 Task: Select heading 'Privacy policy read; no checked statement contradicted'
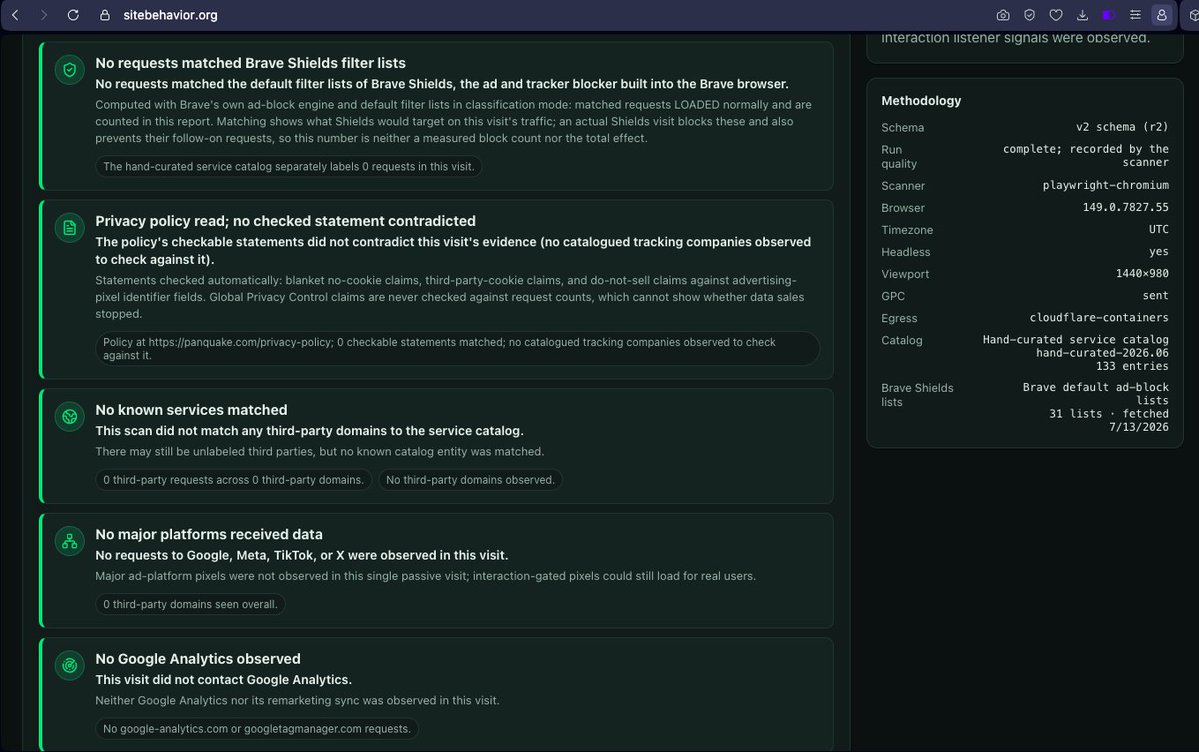coord(285,221)
